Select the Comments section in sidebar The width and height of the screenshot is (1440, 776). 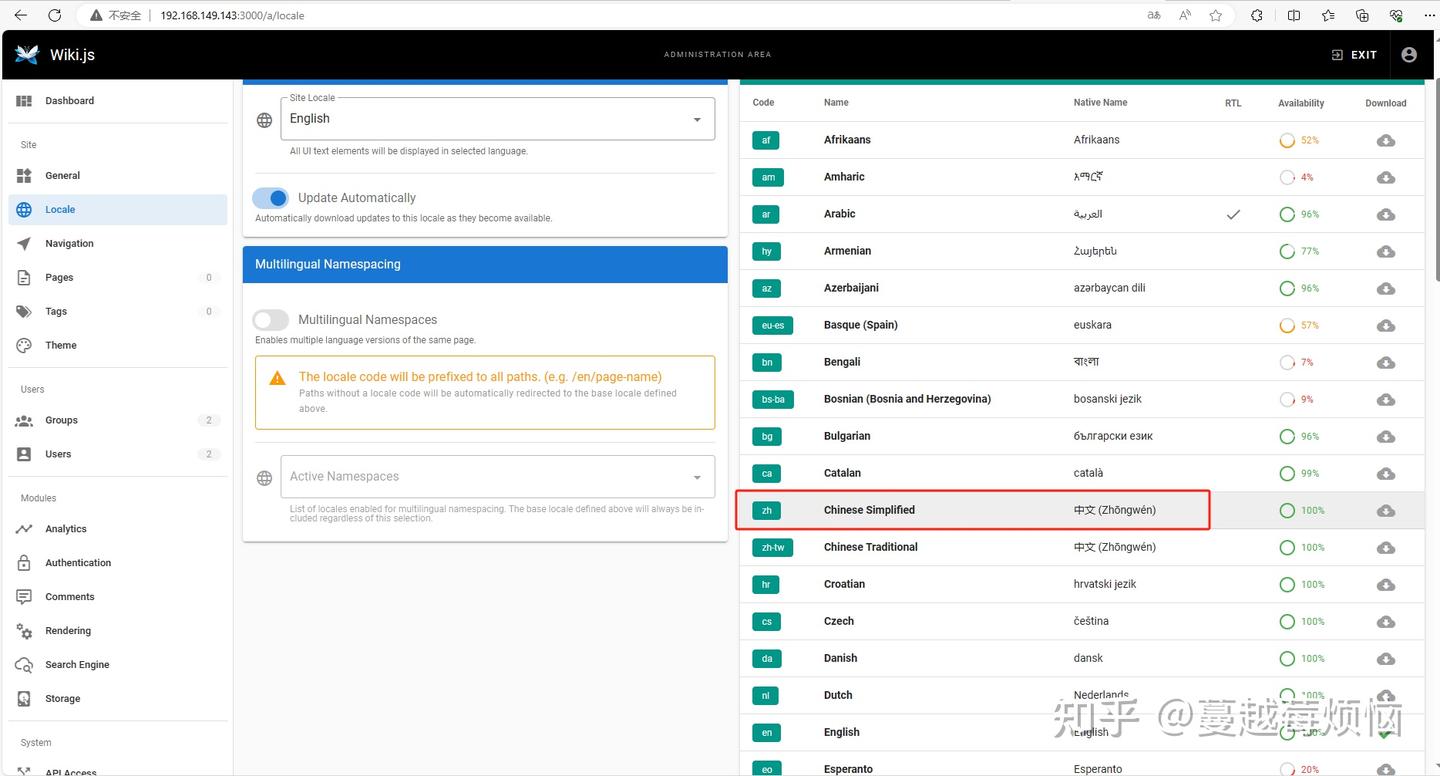69,596
